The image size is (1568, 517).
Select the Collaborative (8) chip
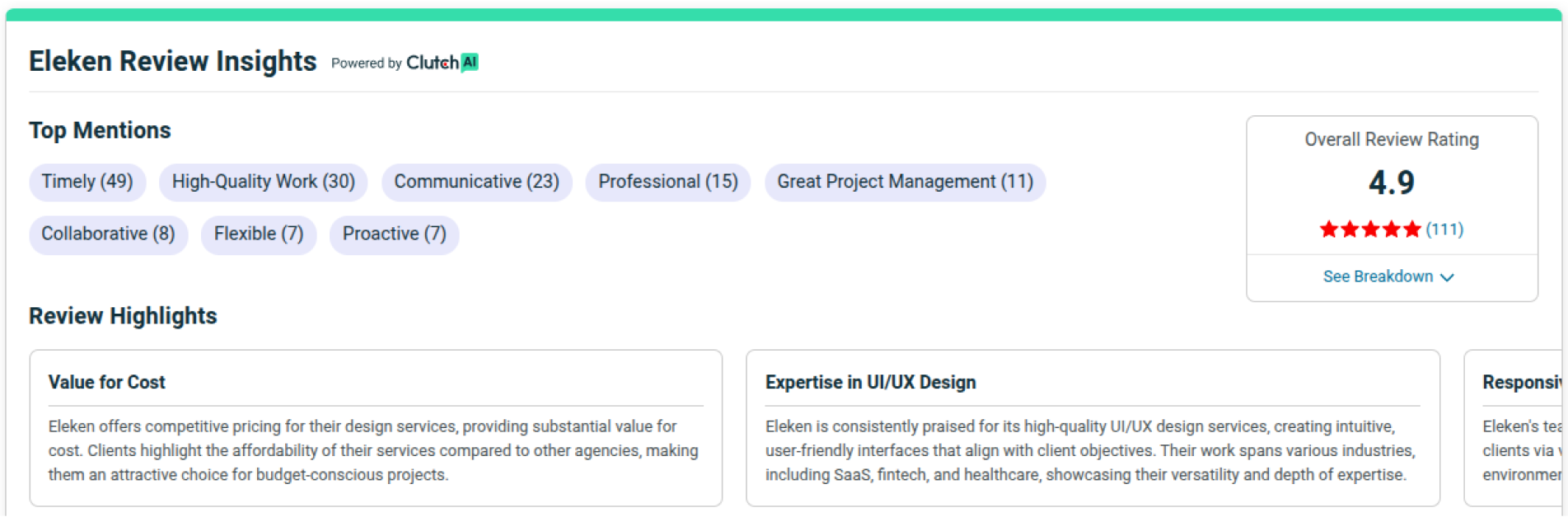tap(108, 235)
